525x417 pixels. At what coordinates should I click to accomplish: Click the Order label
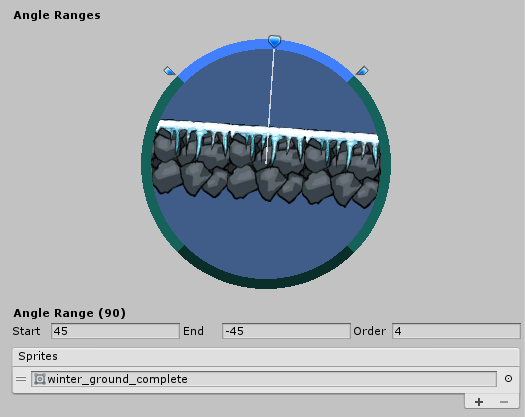(x=370, y=331)
